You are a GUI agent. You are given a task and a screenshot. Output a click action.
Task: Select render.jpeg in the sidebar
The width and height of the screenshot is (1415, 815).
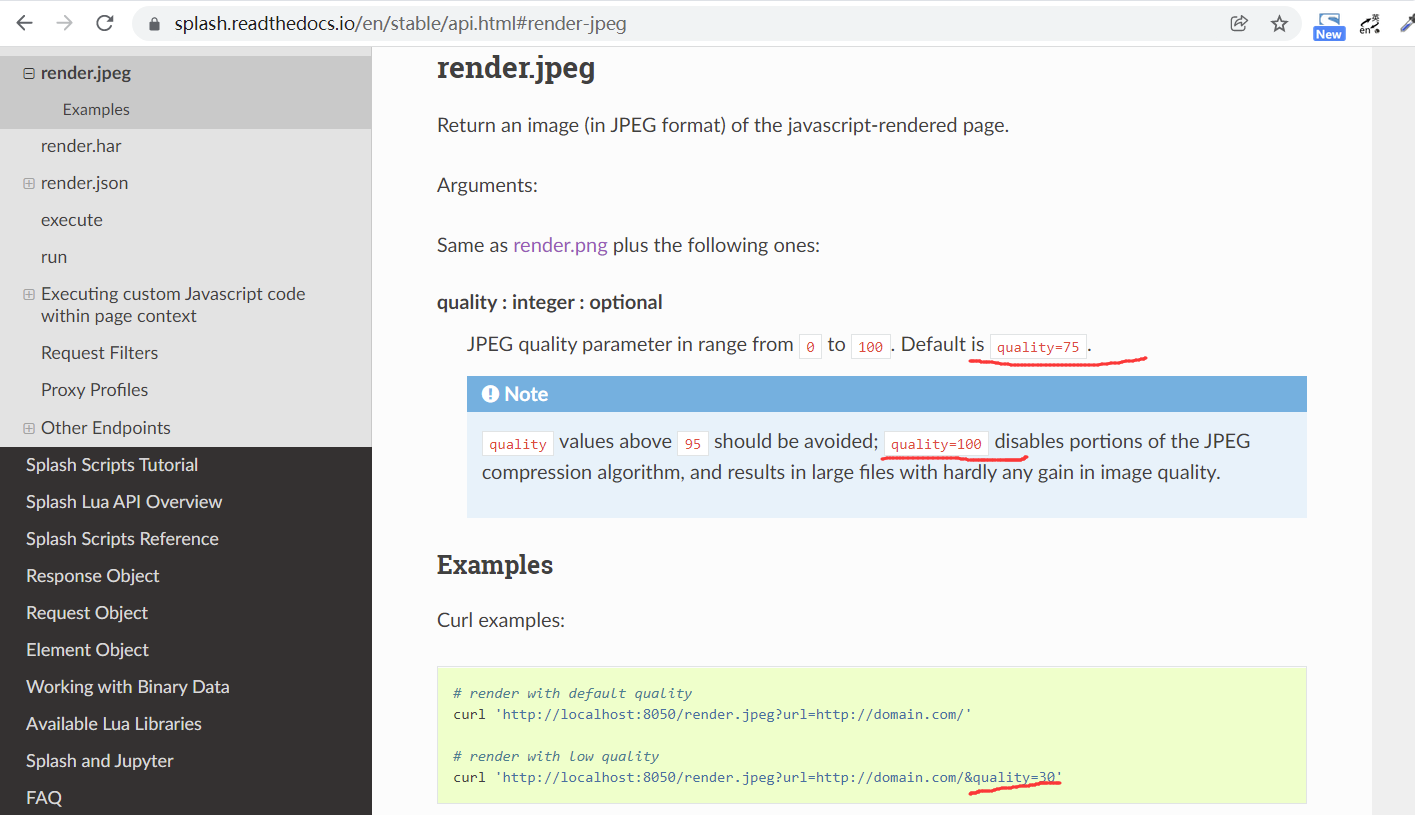pos(86,73)
